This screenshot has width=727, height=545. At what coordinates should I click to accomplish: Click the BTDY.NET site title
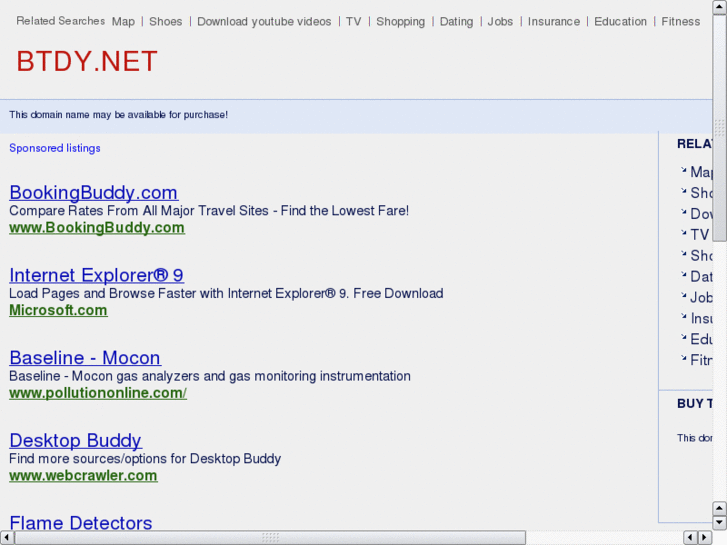87,61
